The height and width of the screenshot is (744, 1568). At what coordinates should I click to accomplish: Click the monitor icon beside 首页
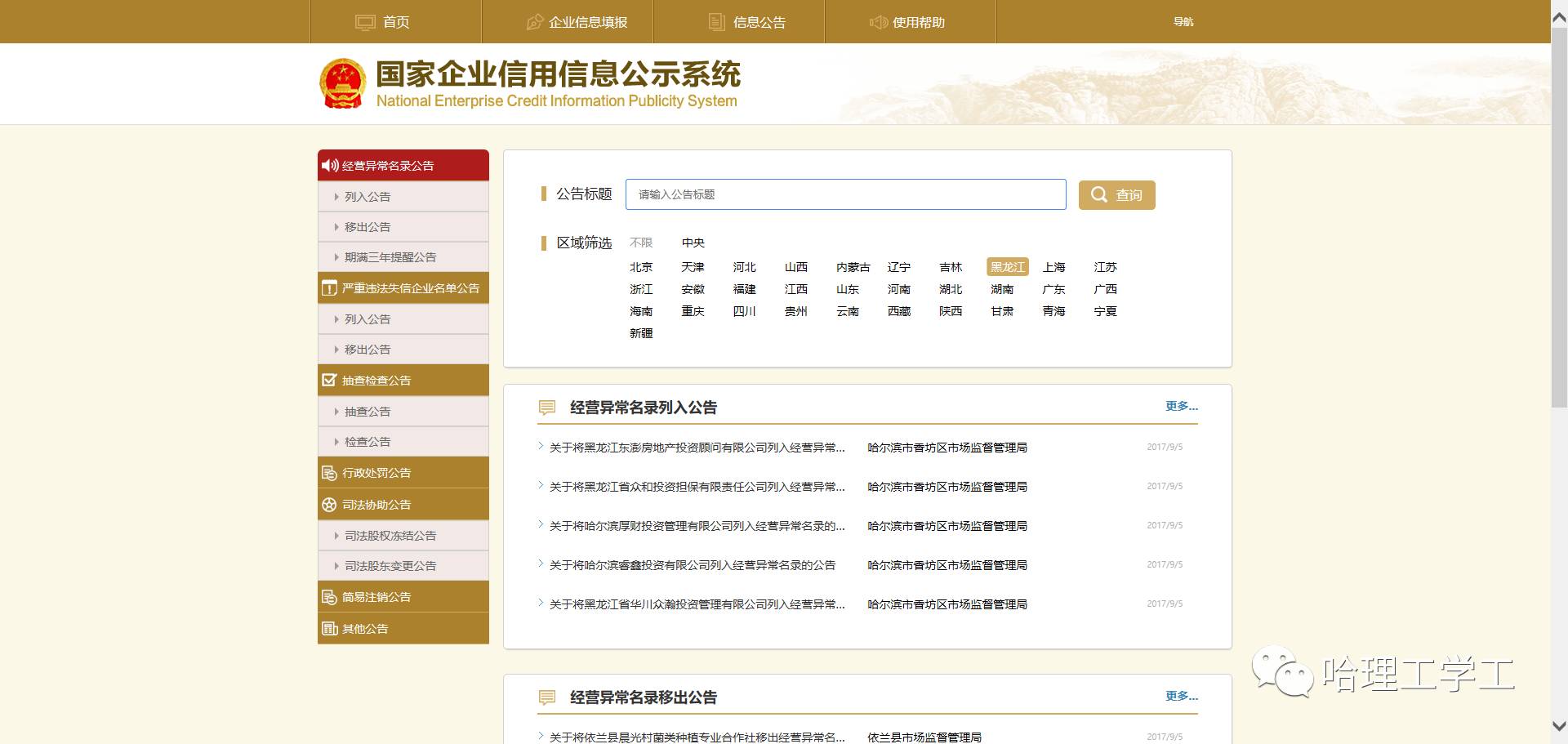pyautogui.click(x=365, y=22)
